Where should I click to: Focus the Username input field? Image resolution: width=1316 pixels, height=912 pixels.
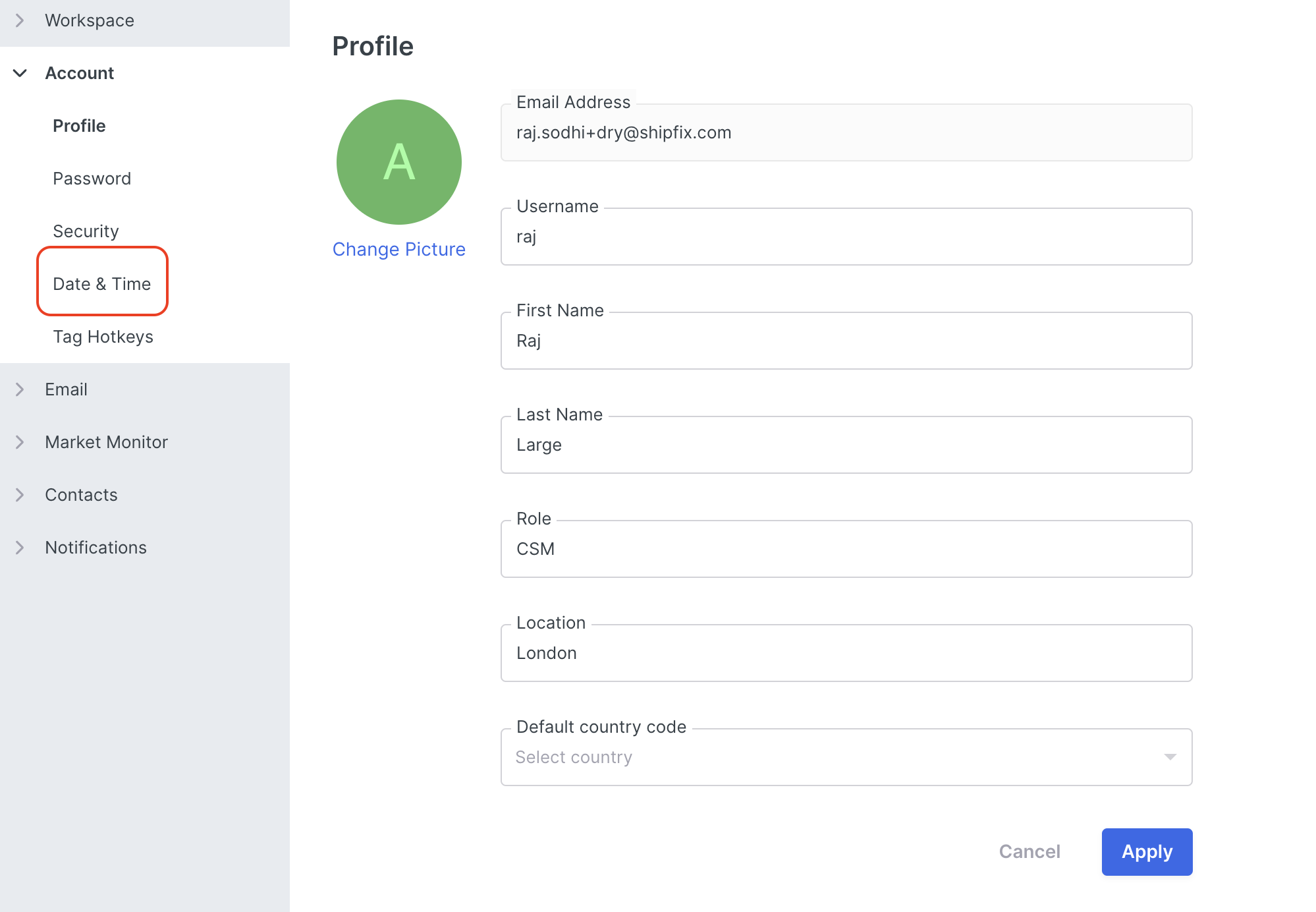(846, 237)
